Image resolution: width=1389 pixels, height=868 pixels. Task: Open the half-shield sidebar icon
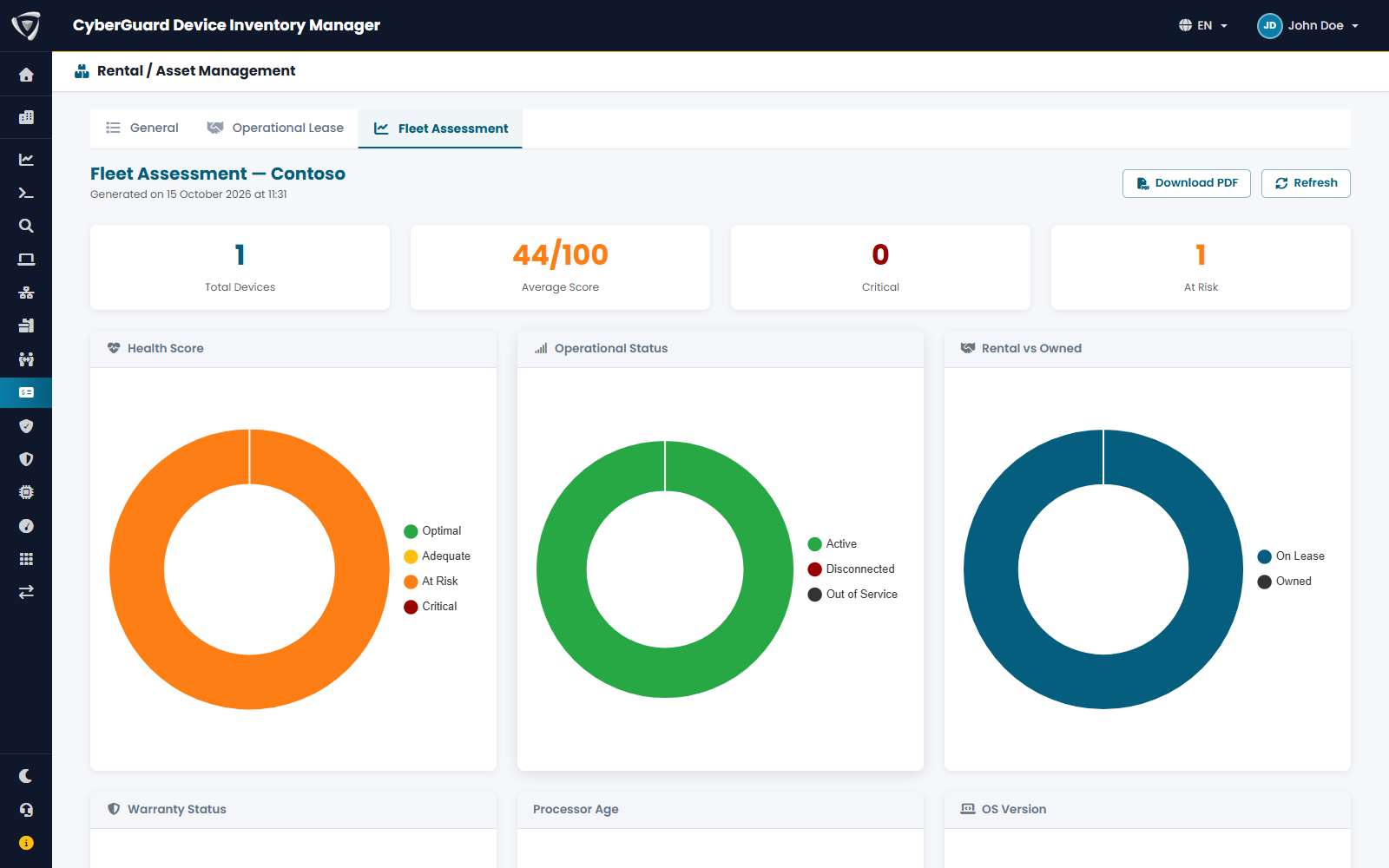26,459
